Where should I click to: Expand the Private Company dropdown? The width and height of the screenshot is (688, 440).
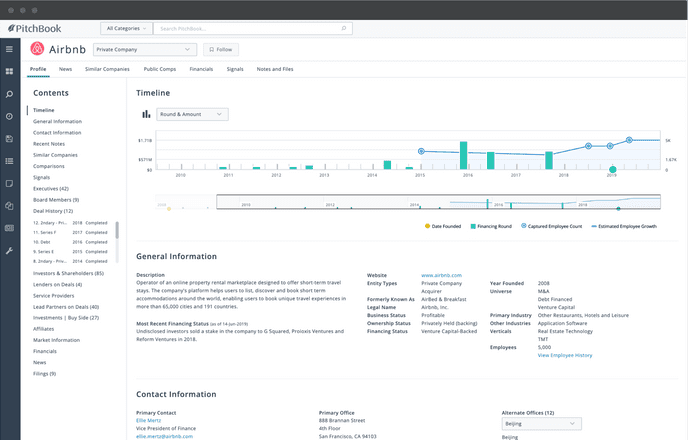point(145,49)
